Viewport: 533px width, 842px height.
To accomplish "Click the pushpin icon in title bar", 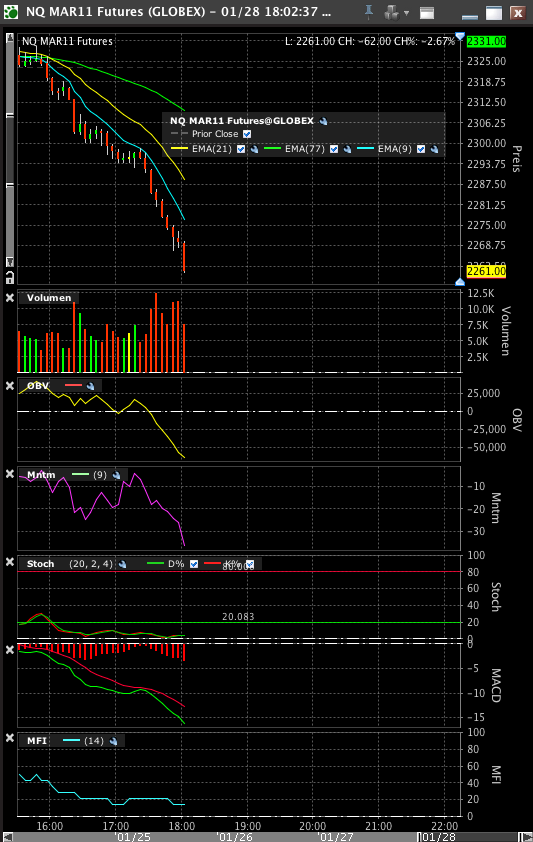I will point(369,11).
